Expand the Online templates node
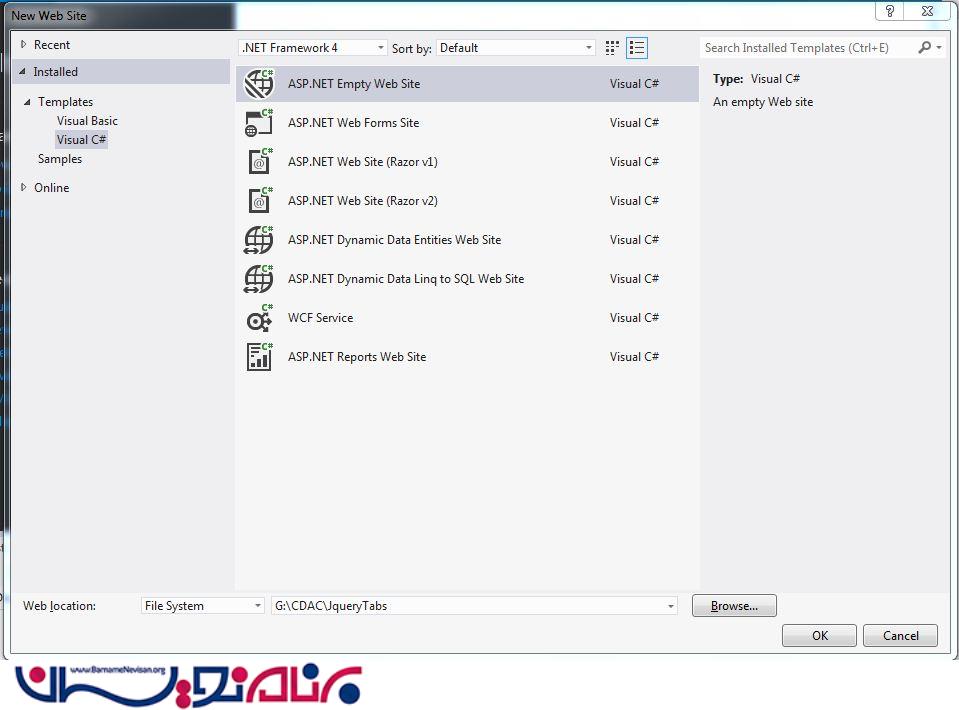Image resolution: width=959 pixels, height=710 pixels. (x=25, y=188)
